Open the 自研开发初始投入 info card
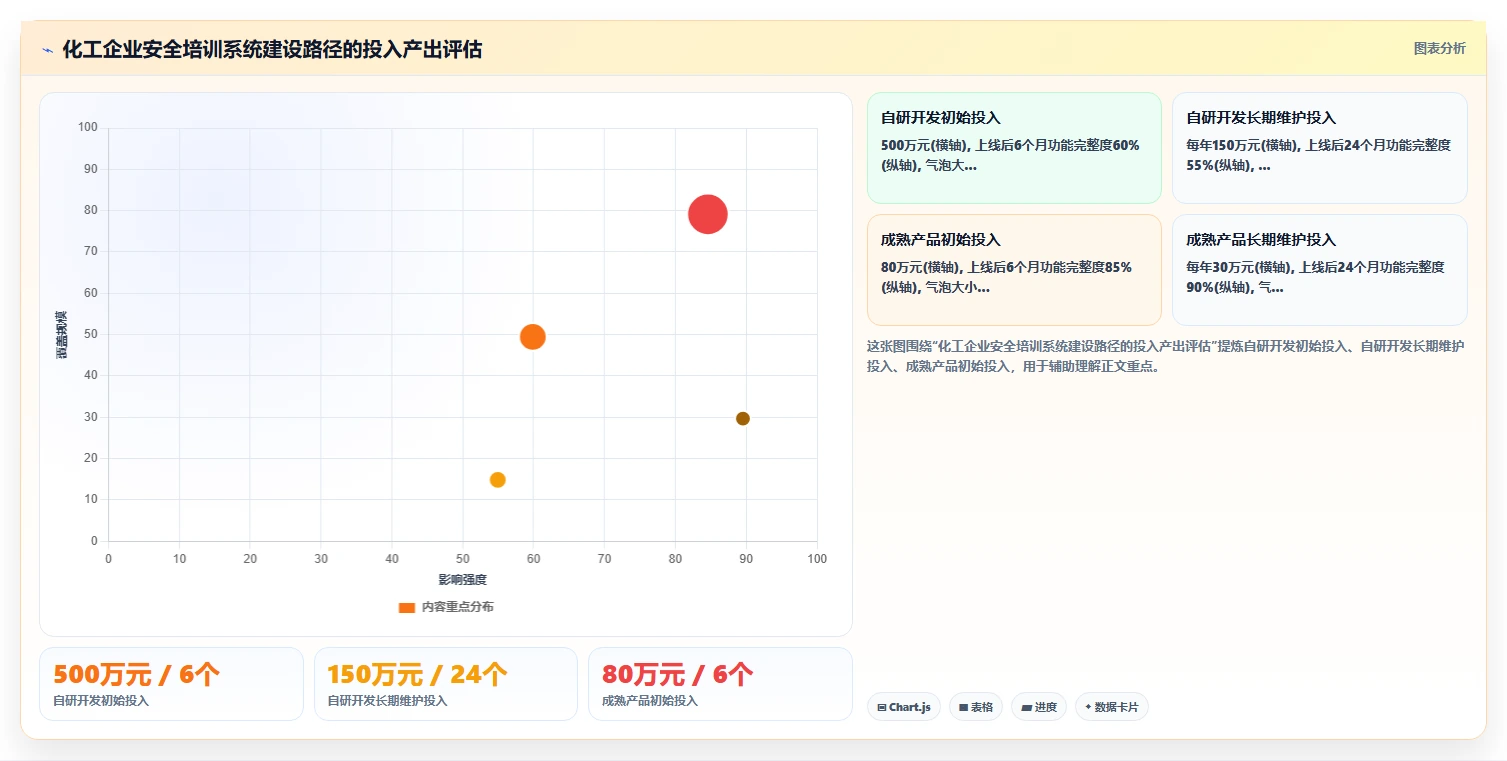1507x761 pixels. pos(1014,148)
